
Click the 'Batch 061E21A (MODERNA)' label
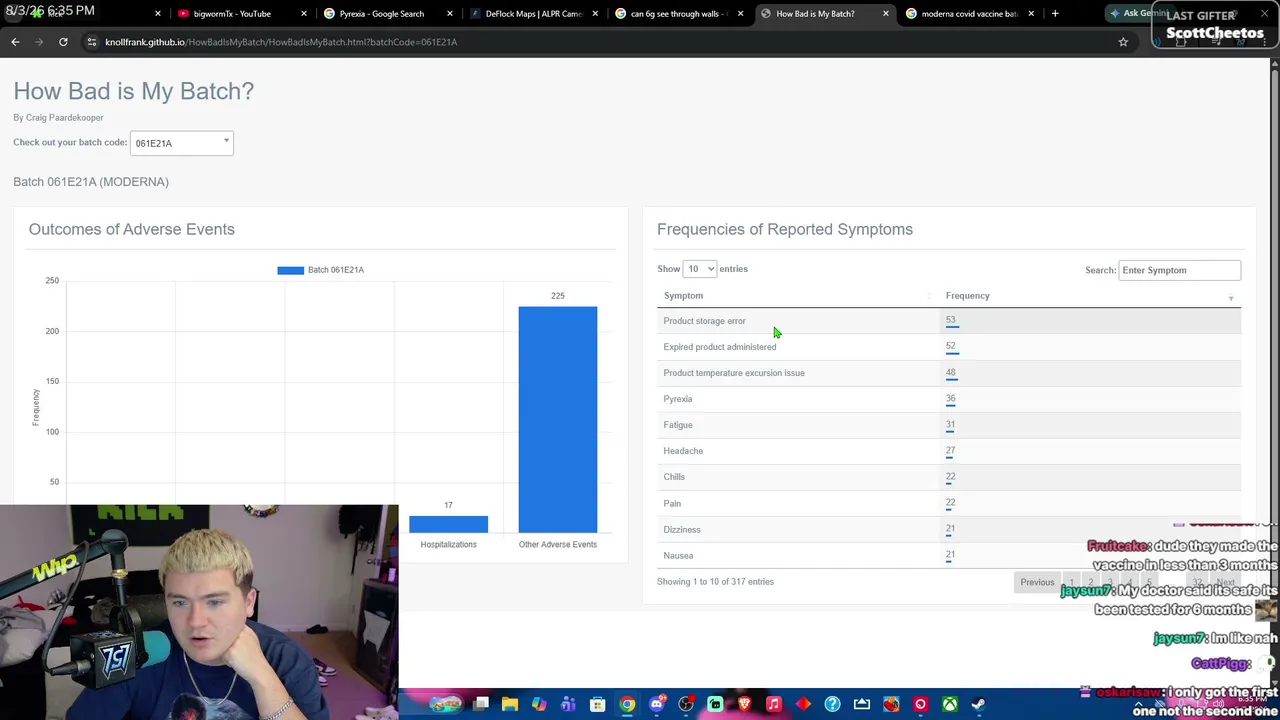[91, 182]
